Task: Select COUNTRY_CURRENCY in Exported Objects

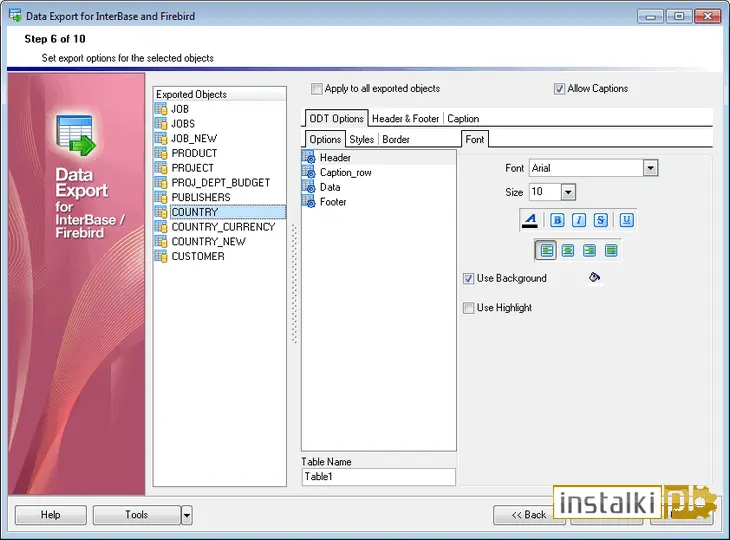Action: 223,227
